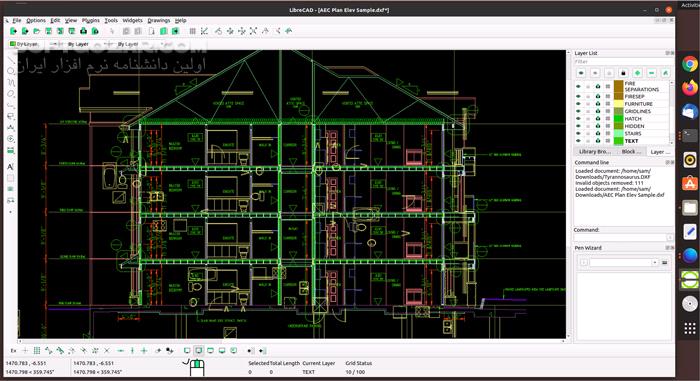Image resolution: width=700 pixels, height=381 pixels.
Task: Open Terminal from Ubuntu dock
Action: click(x=690, y=135)
